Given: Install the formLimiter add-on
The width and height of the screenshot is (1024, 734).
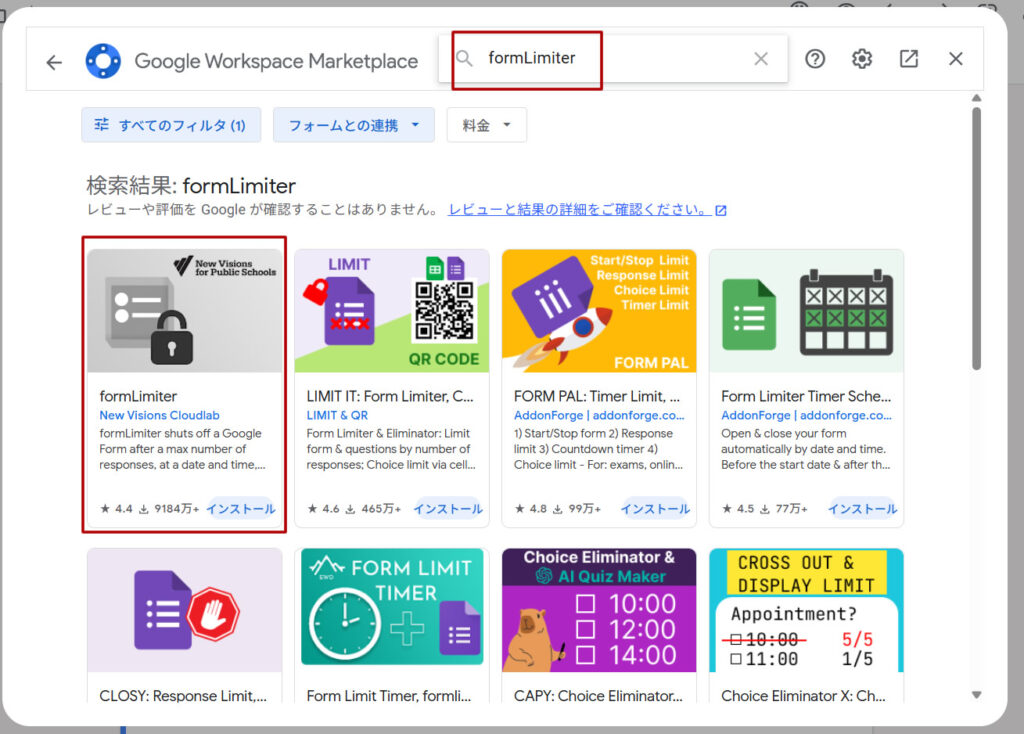Looking at the screenshot, I should 241,509.
